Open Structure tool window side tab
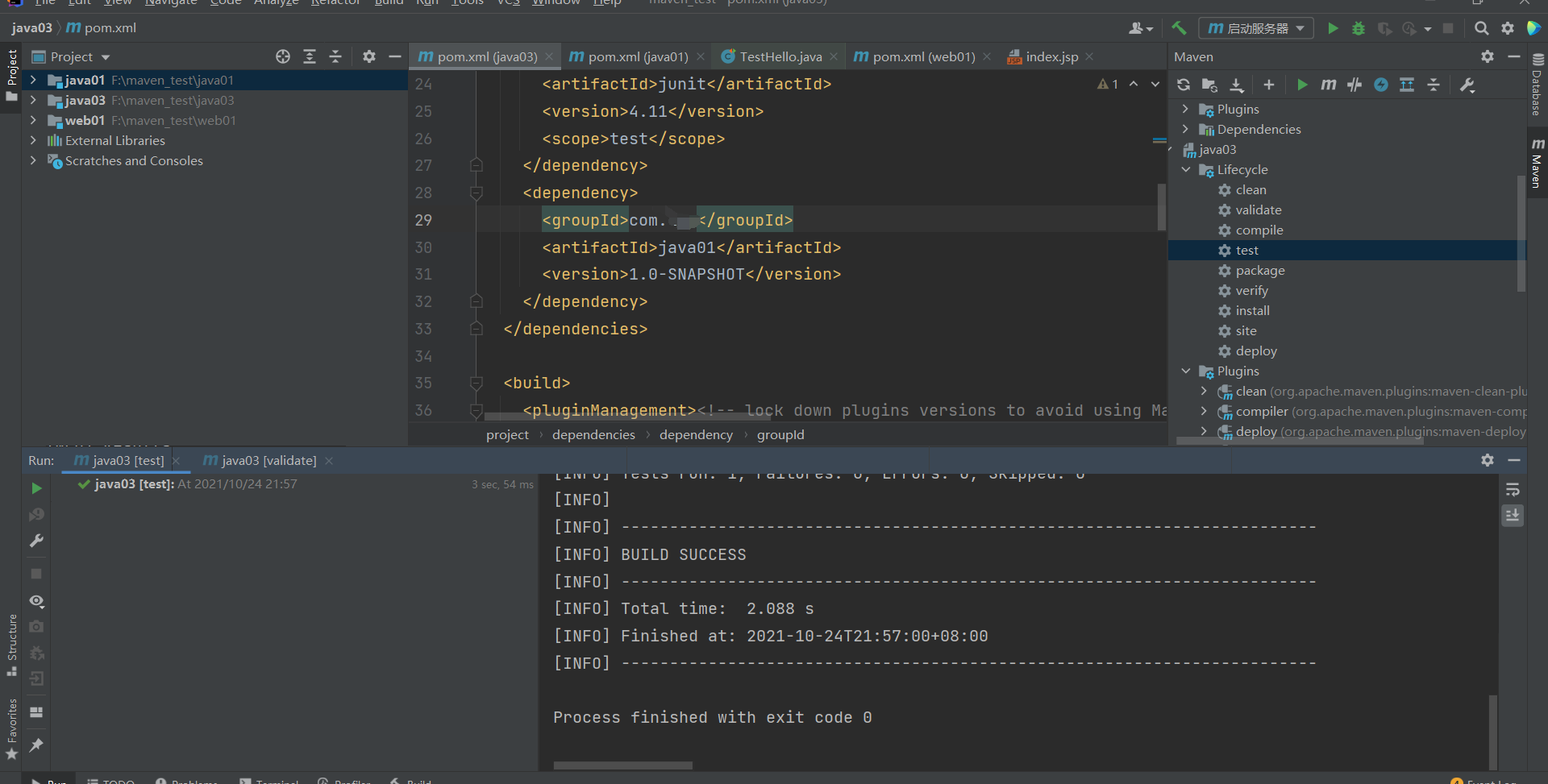Image resolution: width=1548 pixels, height=784 pixels. [x=11, y=645]
